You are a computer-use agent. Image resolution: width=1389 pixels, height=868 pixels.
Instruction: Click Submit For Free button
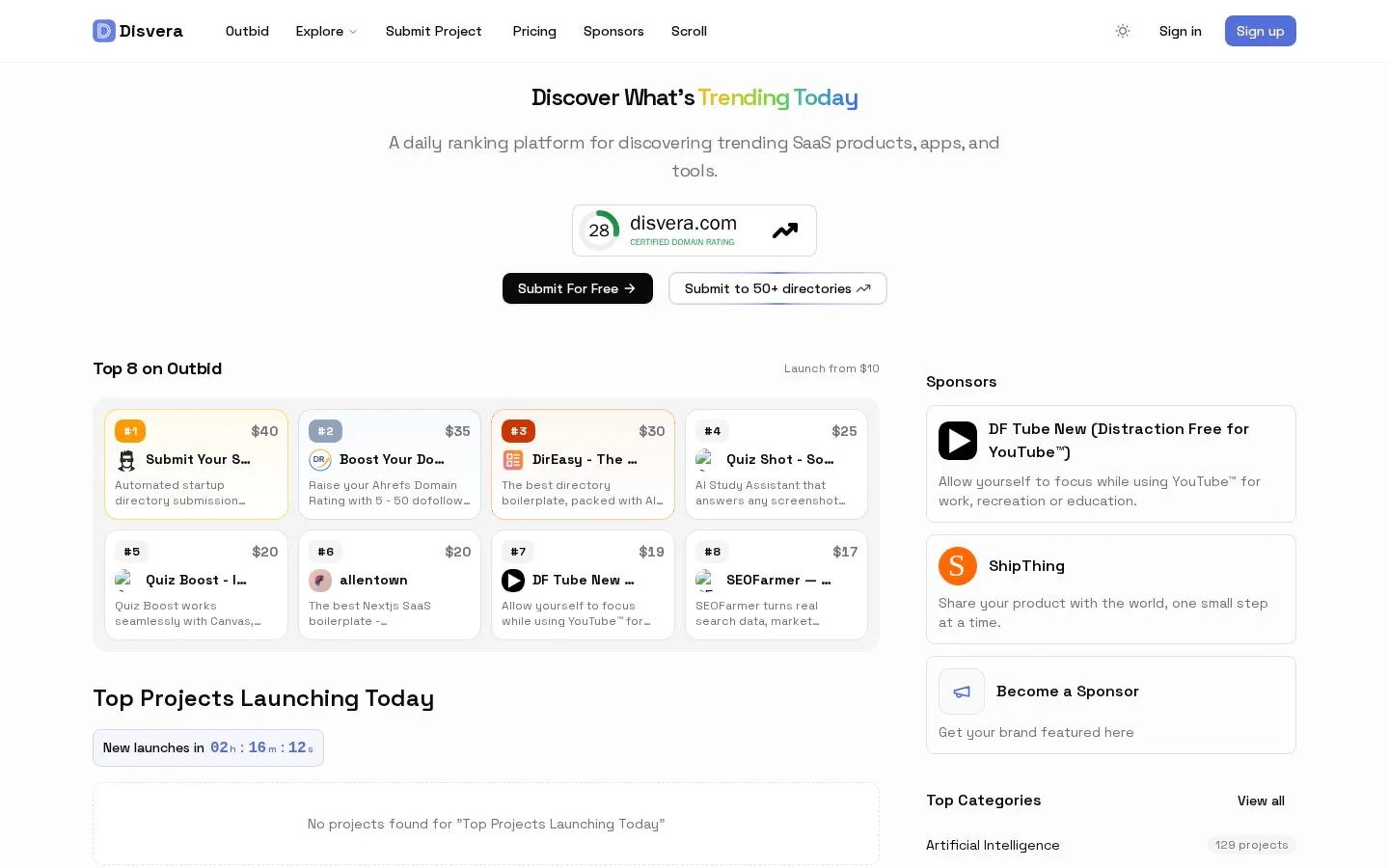click(x=577, y=288)
